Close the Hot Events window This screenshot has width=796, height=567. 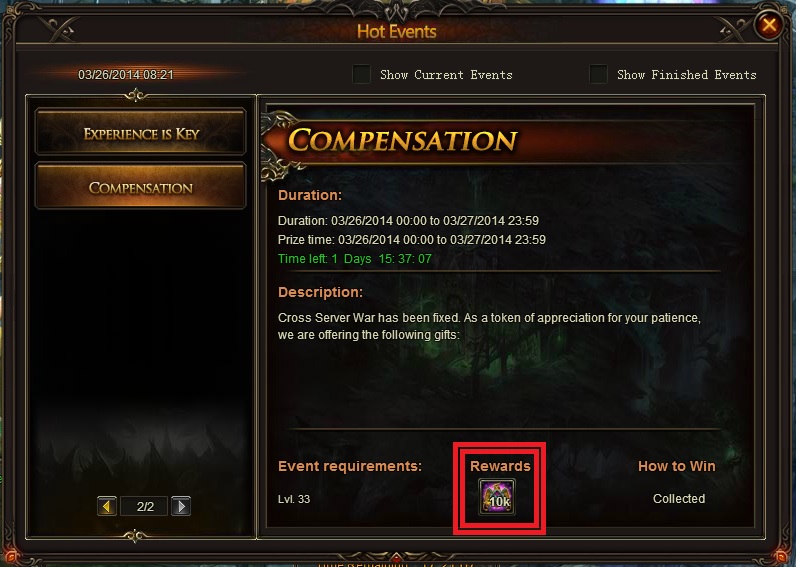[x=769, y=24]
